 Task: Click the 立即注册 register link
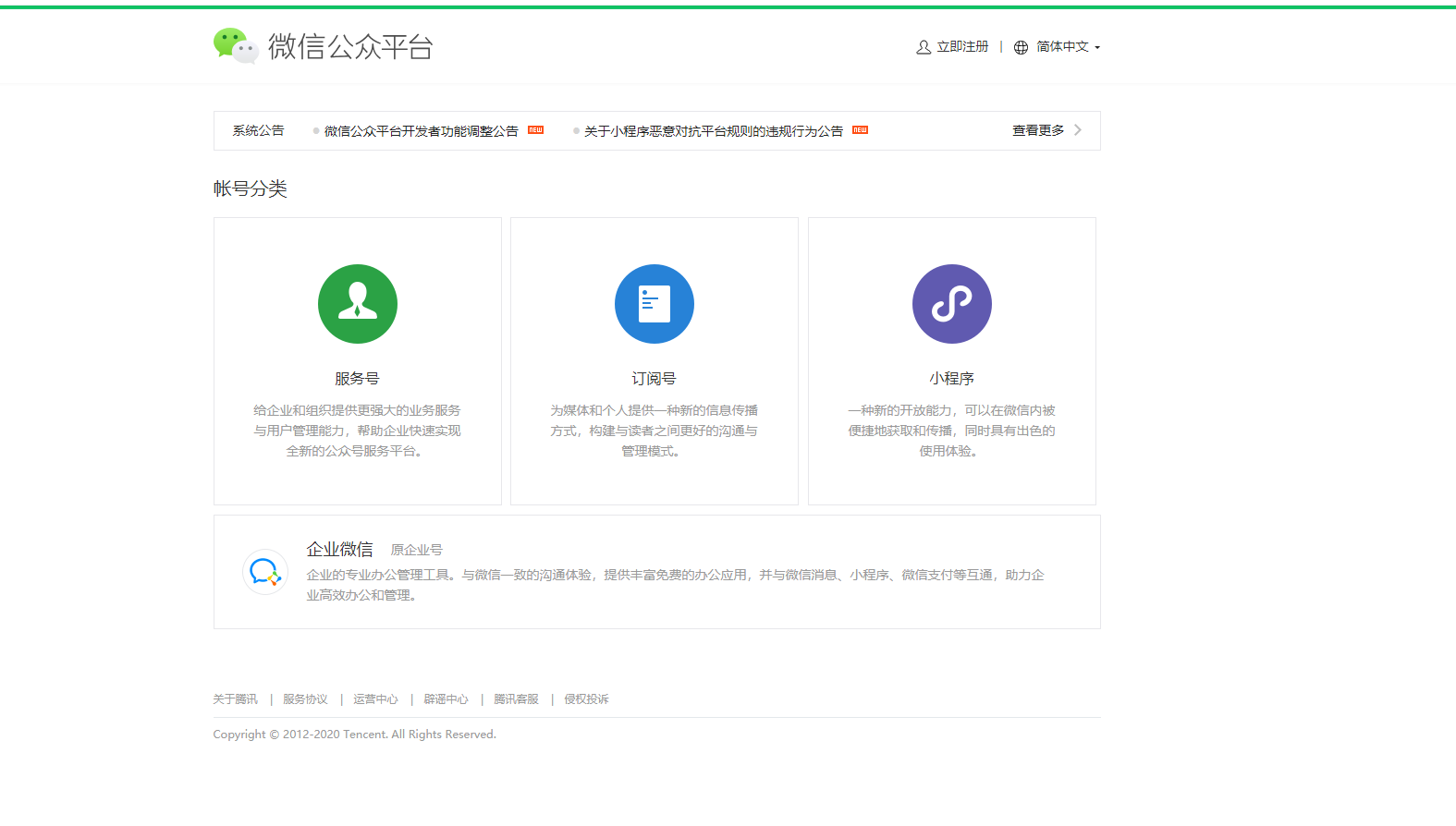point(962,47)
